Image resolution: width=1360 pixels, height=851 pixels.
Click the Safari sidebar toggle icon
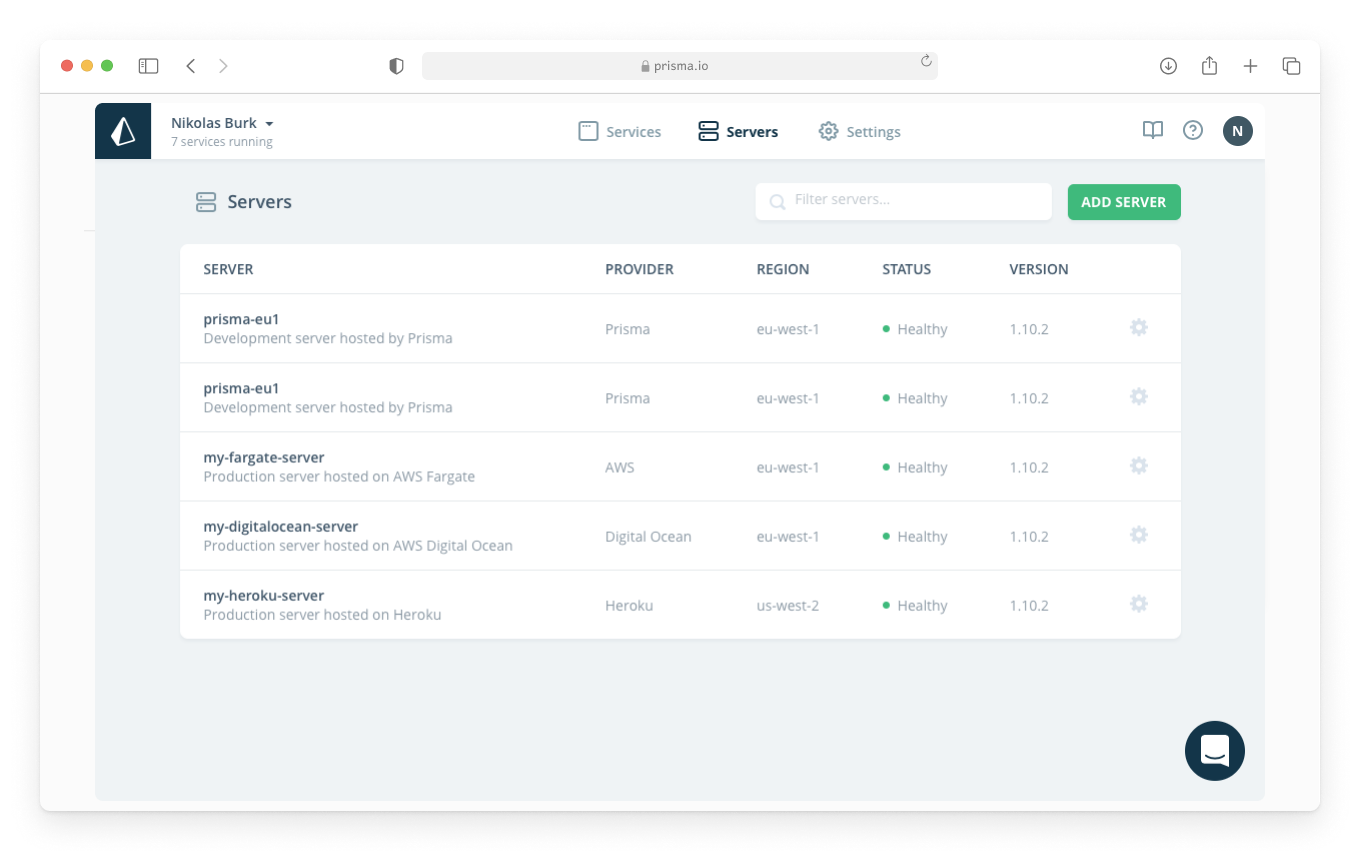pyautogui.click(x=149, y=66)
